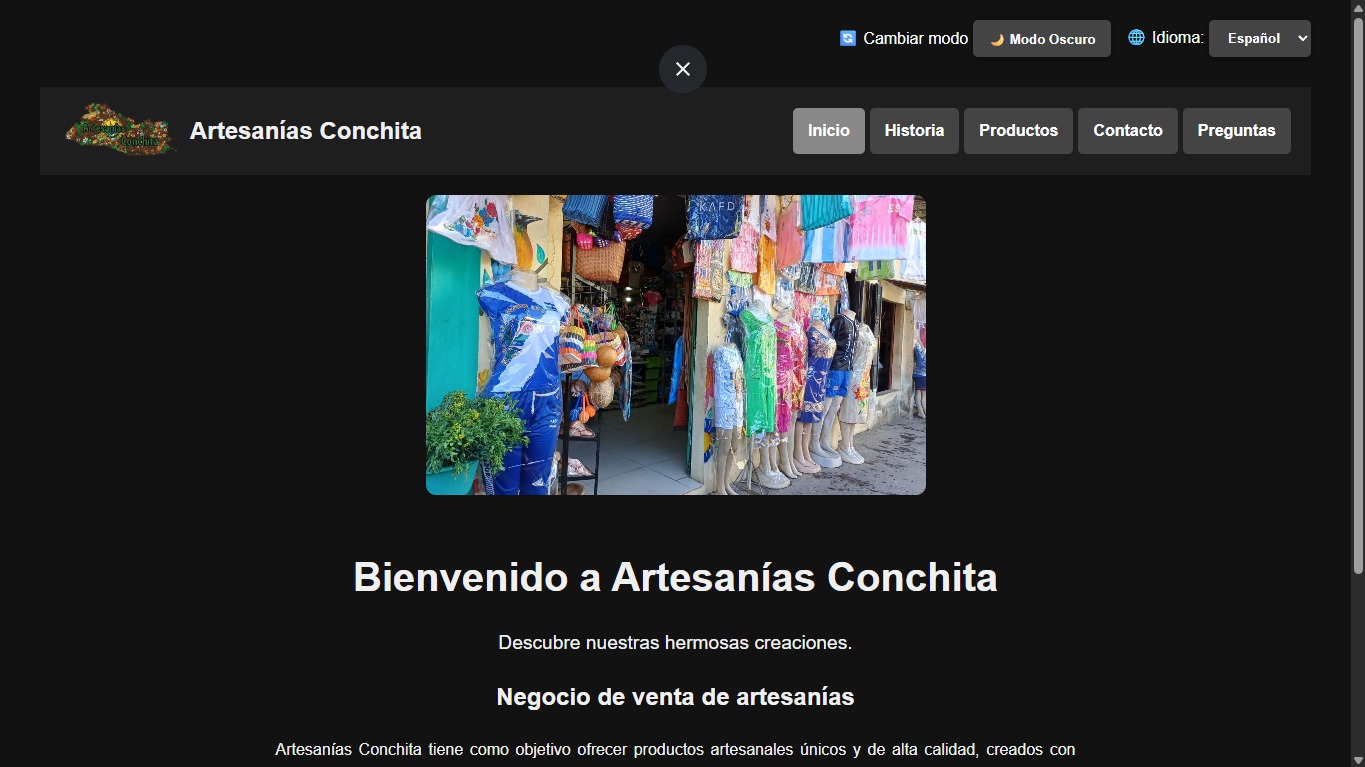Screen dimensions: 1365x767
Task: Click the globe icon next to Idioma
Action: [x=1136, y=38]
